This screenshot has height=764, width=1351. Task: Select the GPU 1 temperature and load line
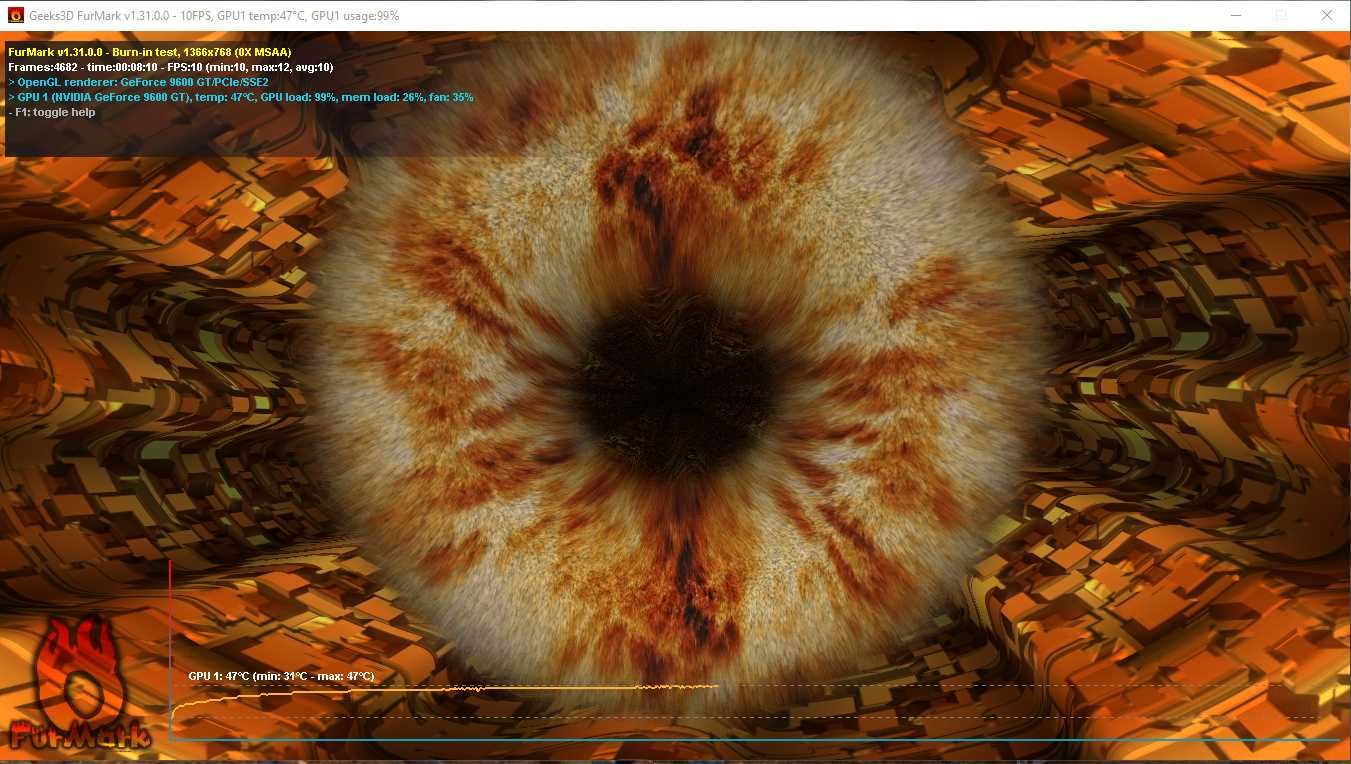241,97
